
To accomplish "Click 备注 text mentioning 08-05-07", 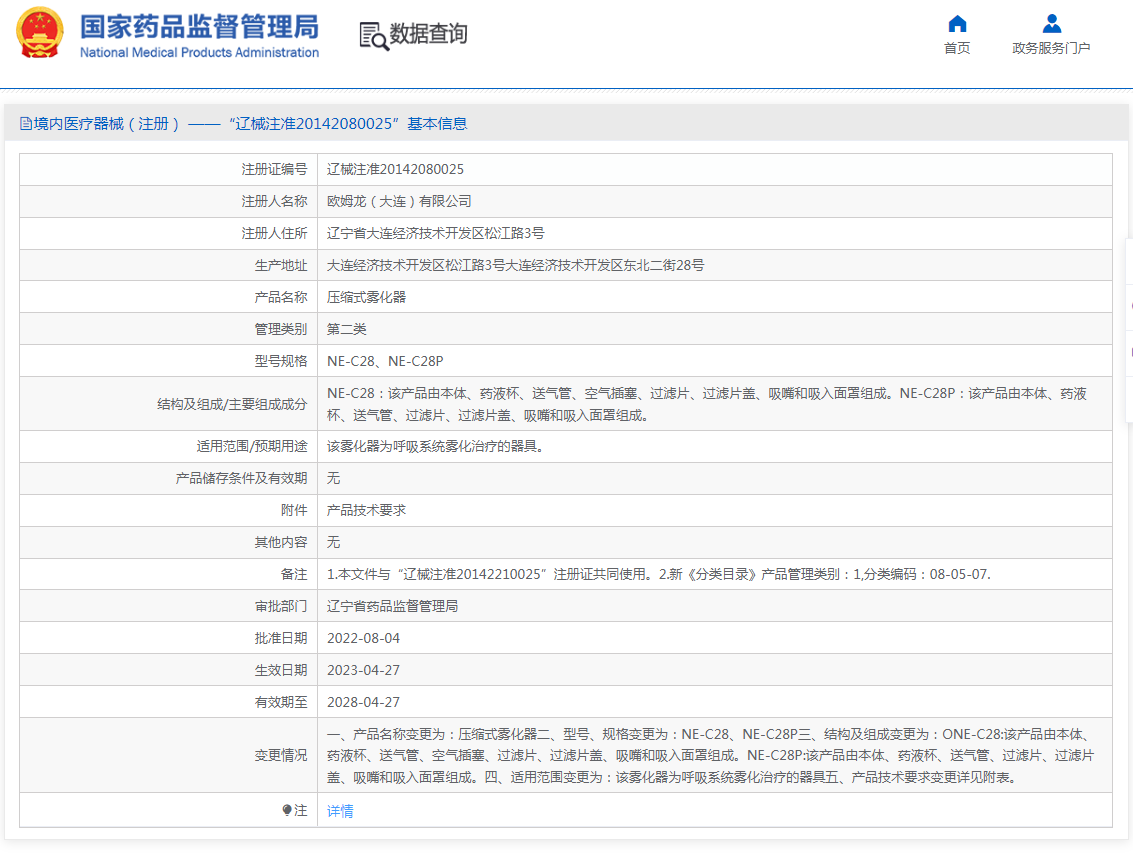I will 658,574.
